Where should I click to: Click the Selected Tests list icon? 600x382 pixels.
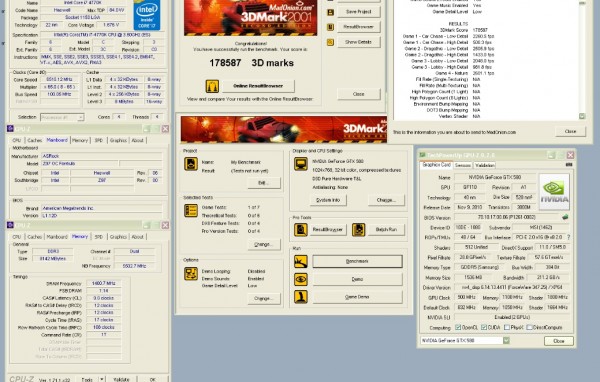pyautogui.click(x=191, y=210)
